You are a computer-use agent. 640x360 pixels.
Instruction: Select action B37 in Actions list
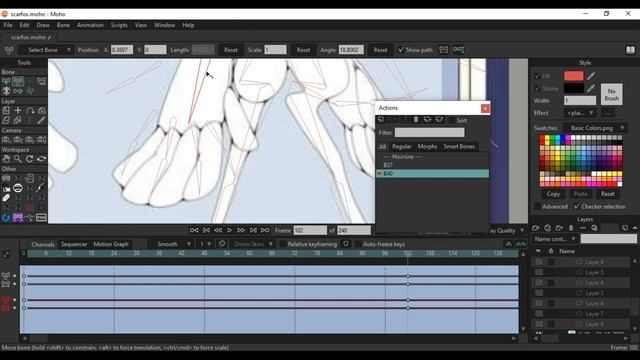point(432,165)
